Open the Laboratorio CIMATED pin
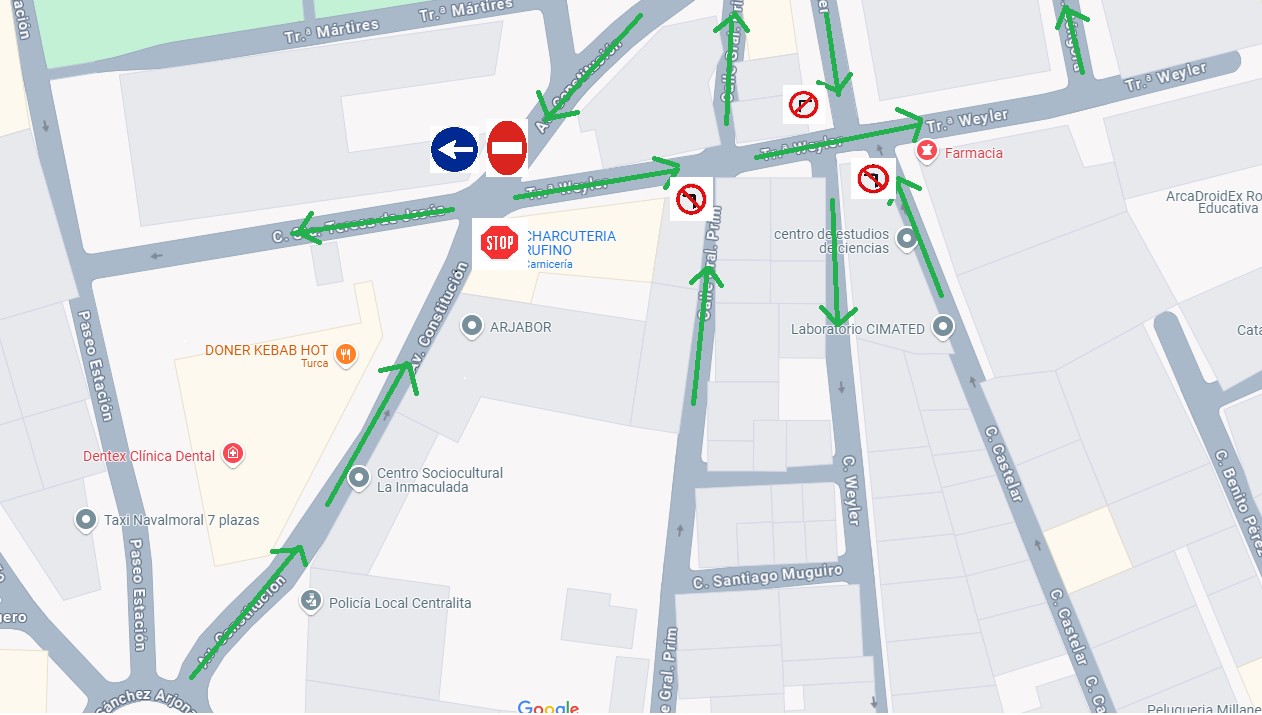The image size is (1262, 715). [x=942, y=327]
